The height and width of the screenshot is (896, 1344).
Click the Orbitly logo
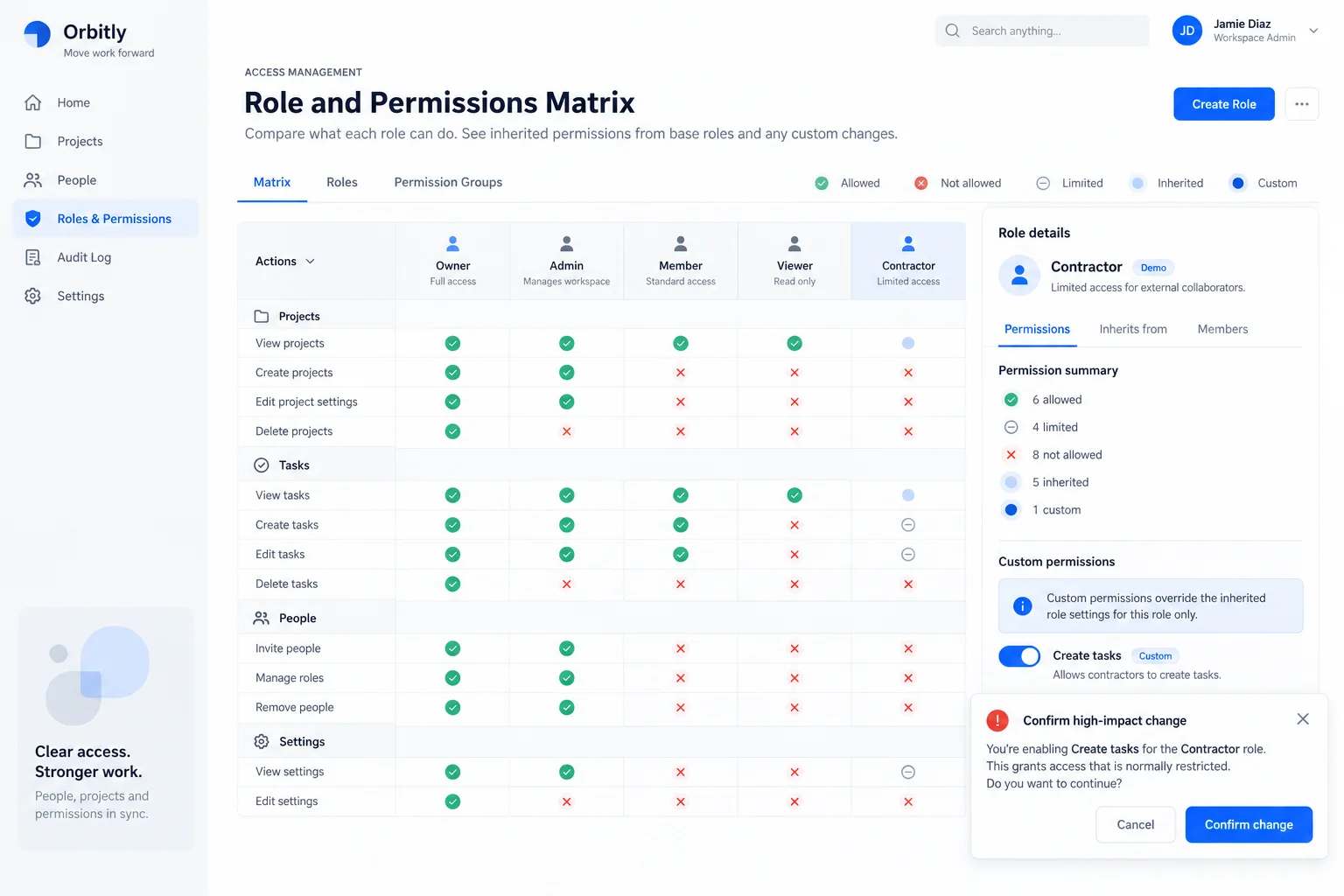click(x=38, y=34)
